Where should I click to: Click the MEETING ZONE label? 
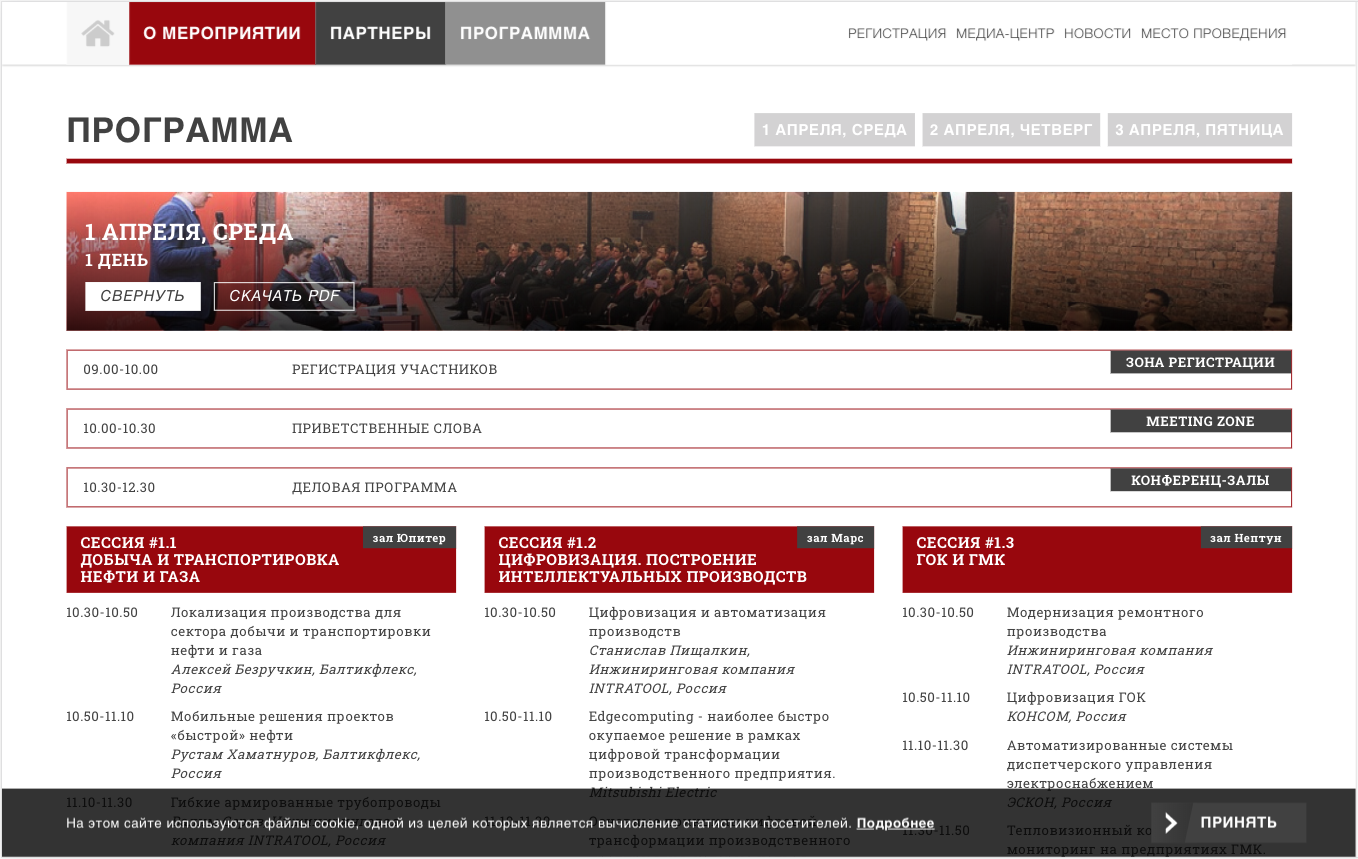(x=1200, y=421)
